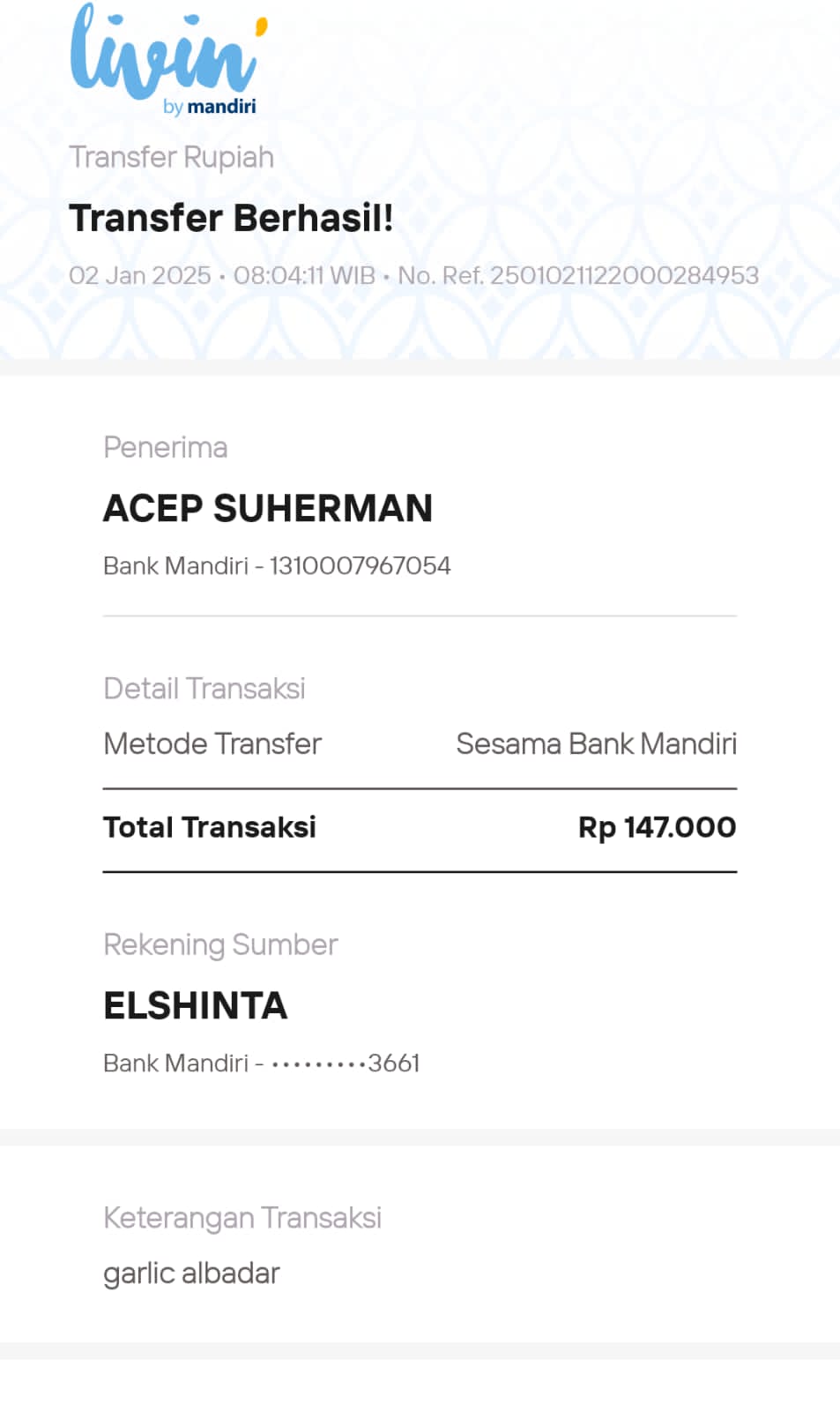Click the masked source account ending 3661

pos(346,1063)
